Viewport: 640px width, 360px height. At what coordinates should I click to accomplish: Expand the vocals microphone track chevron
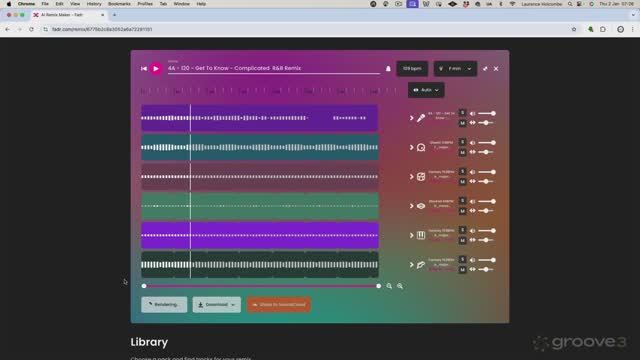[x=411, y=118]
